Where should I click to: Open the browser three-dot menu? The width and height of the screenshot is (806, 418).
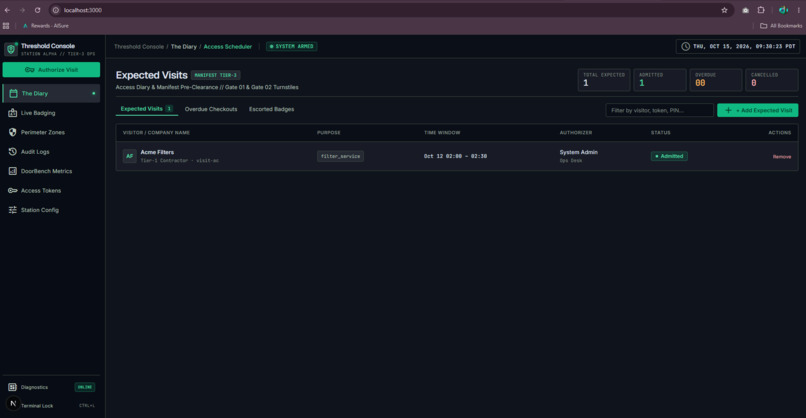coord(798,10)
